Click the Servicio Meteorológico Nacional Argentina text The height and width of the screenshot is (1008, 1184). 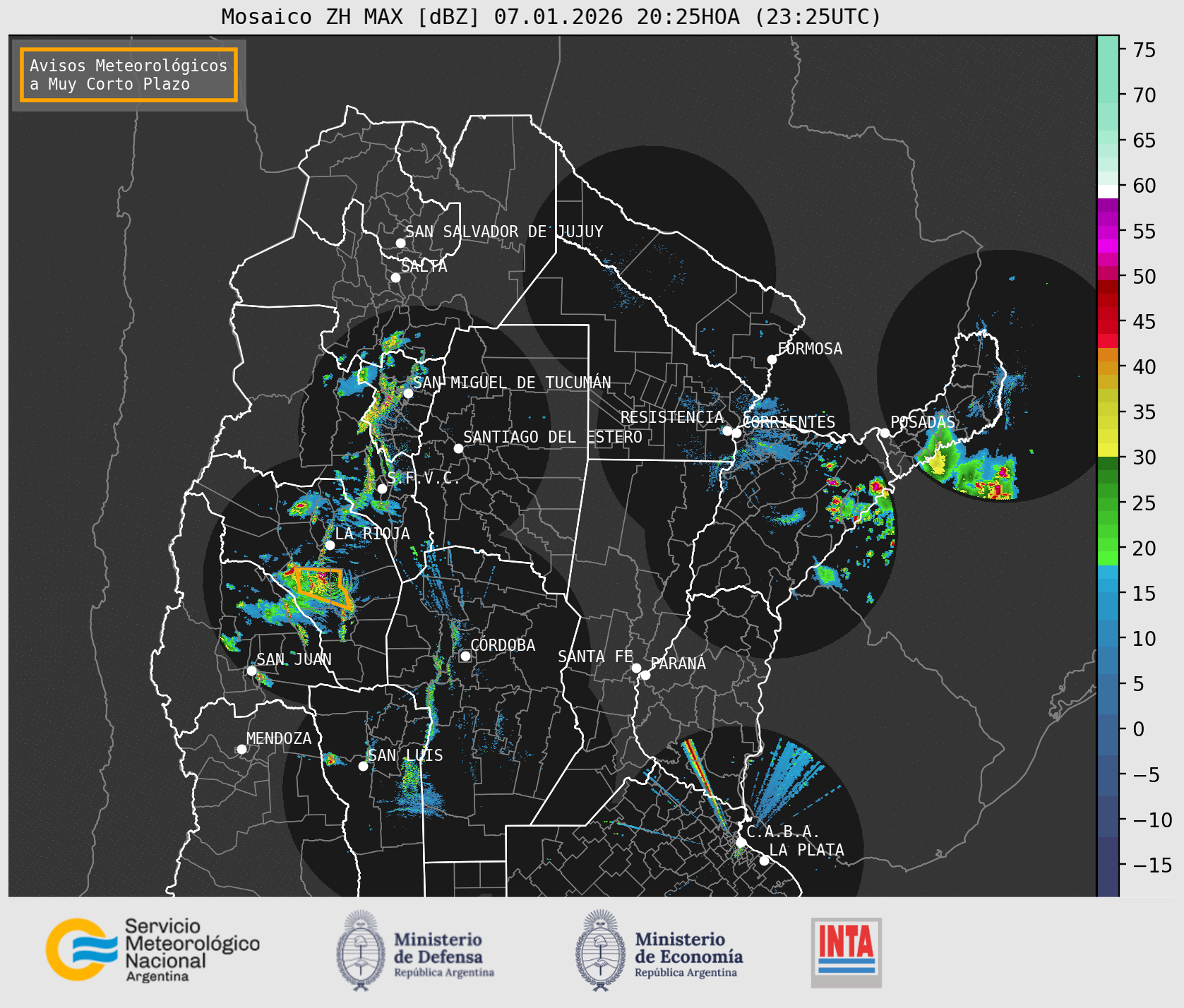[x=192, y=950]
